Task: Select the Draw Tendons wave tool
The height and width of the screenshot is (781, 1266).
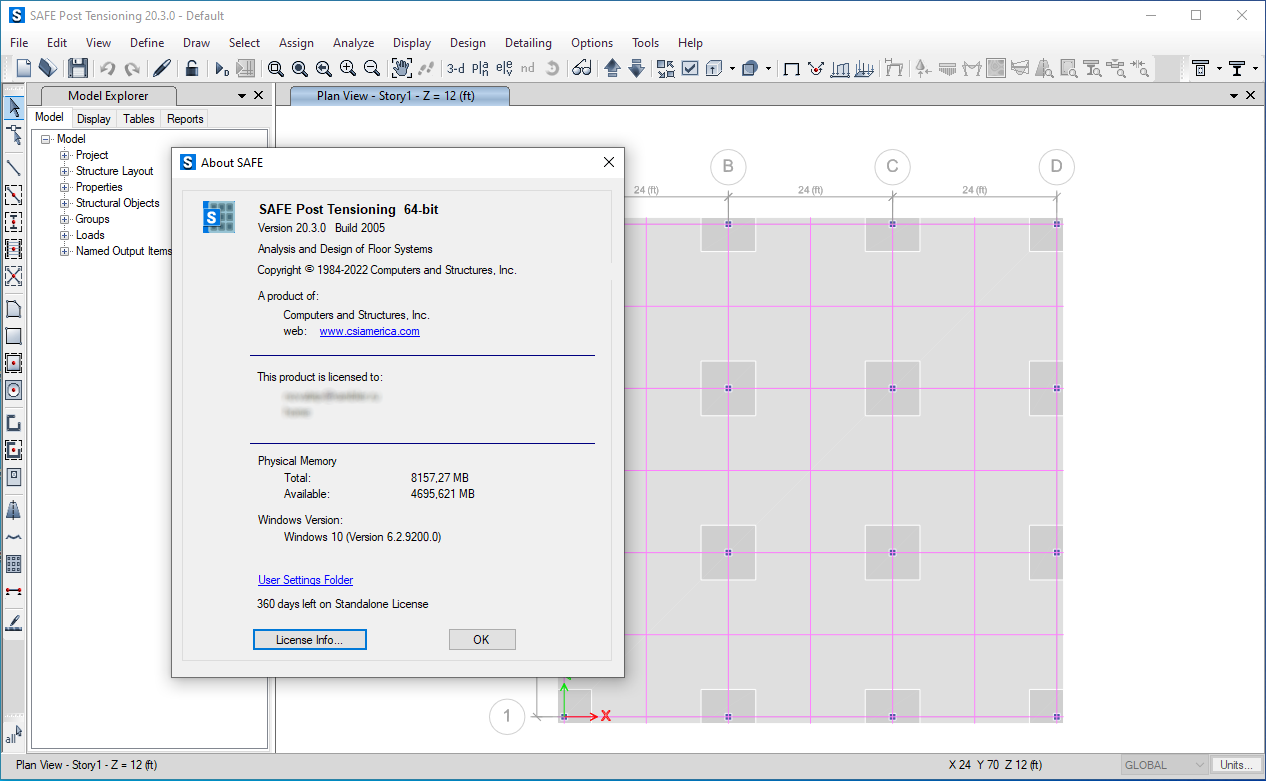Action: (x=14, y=537)
